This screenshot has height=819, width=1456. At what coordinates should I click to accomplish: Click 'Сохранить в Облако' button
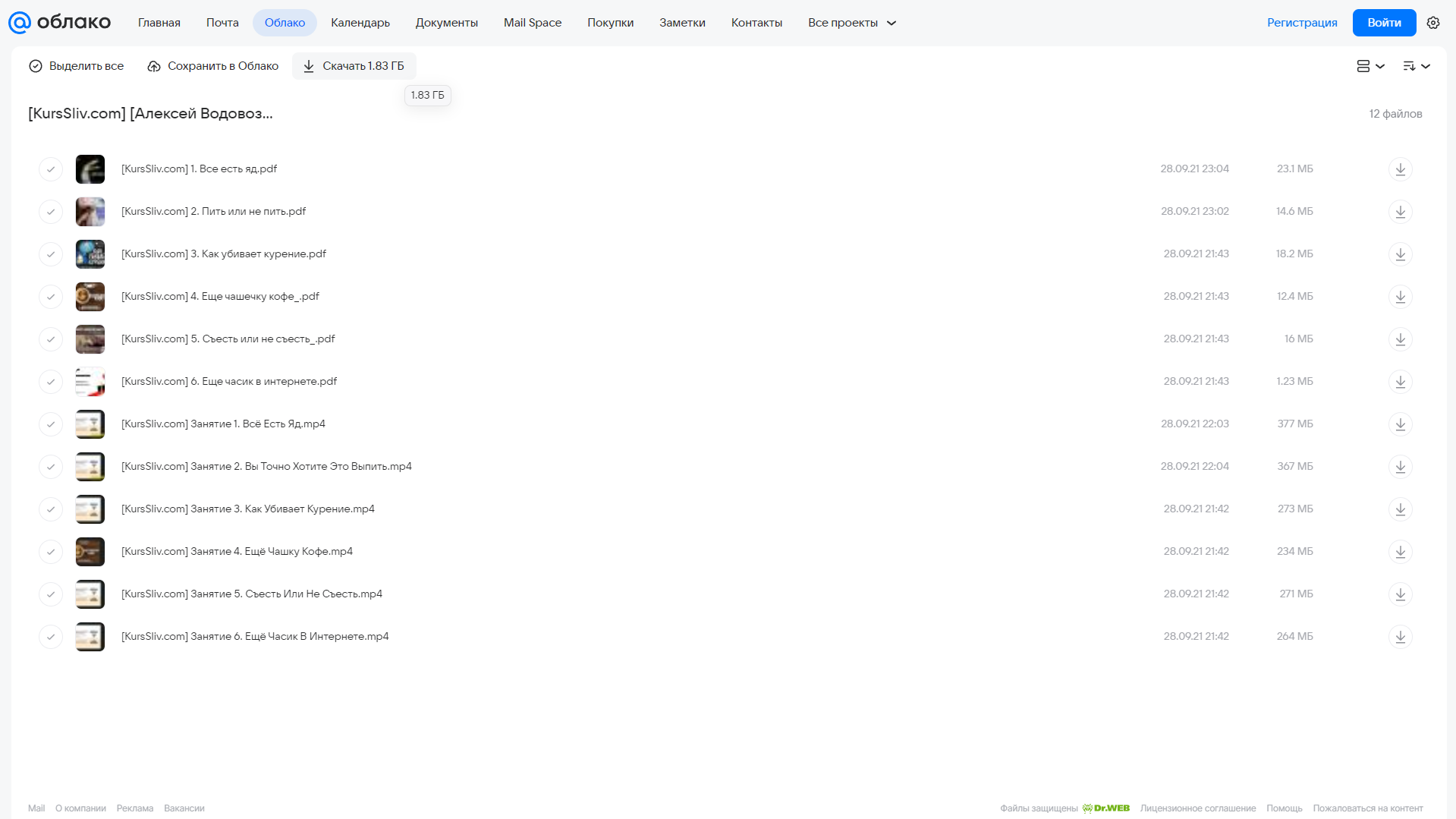(212, 66)
